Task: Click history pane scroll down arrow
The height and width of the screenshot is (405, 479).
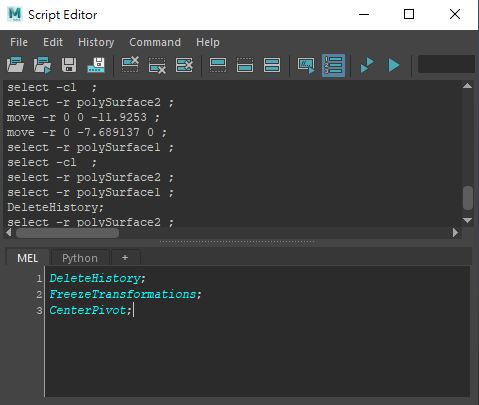Action: coord(467,220)
